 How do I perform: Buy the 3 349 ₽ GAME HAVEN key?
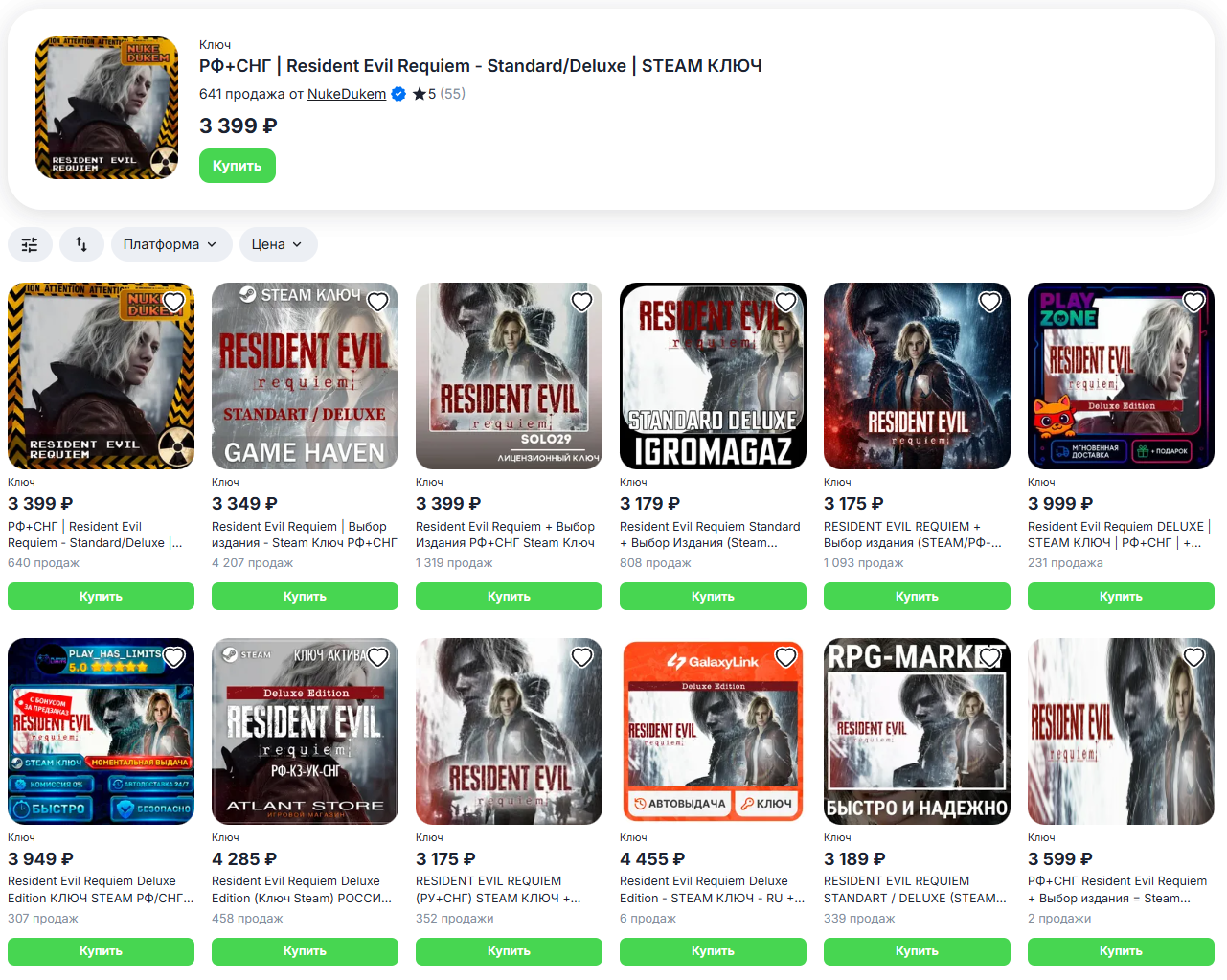click(x=305, y=596)
